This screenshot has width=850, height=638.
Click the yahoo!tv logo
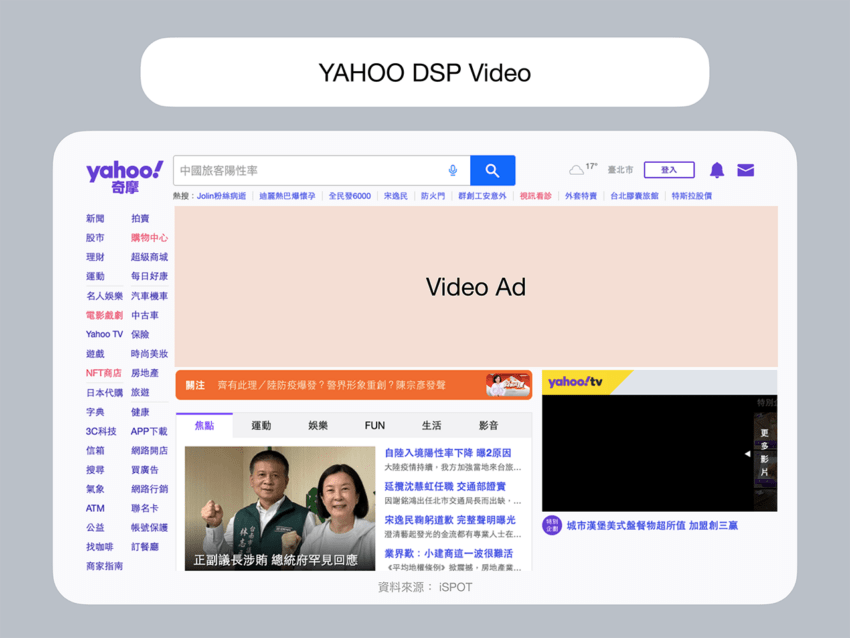click(575, 381)
